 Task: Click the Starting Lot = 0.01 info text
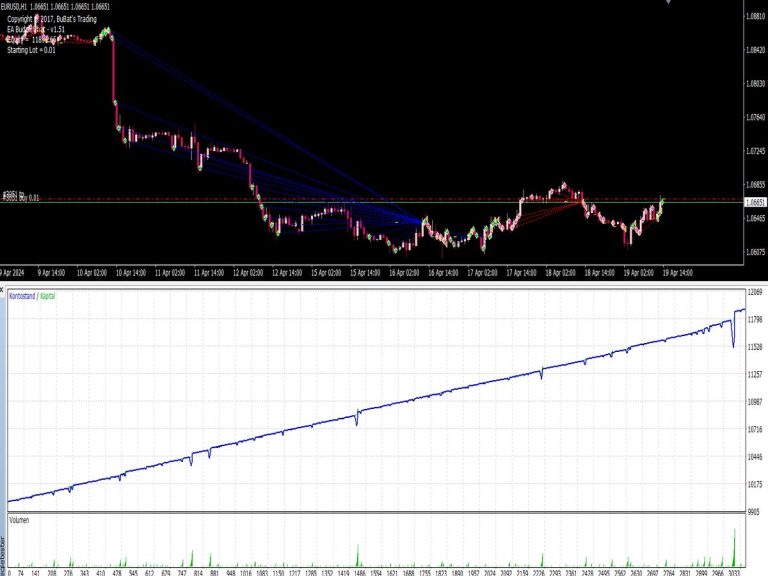(x=31, y=50)
